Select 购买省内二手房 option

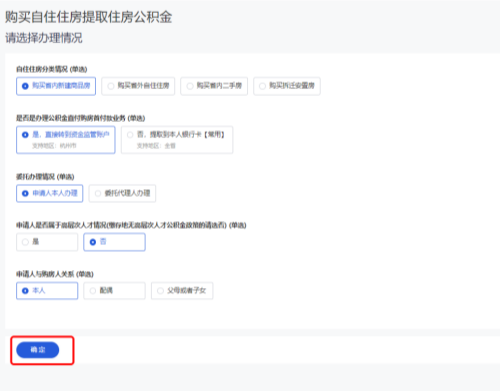tap(214, 86)
